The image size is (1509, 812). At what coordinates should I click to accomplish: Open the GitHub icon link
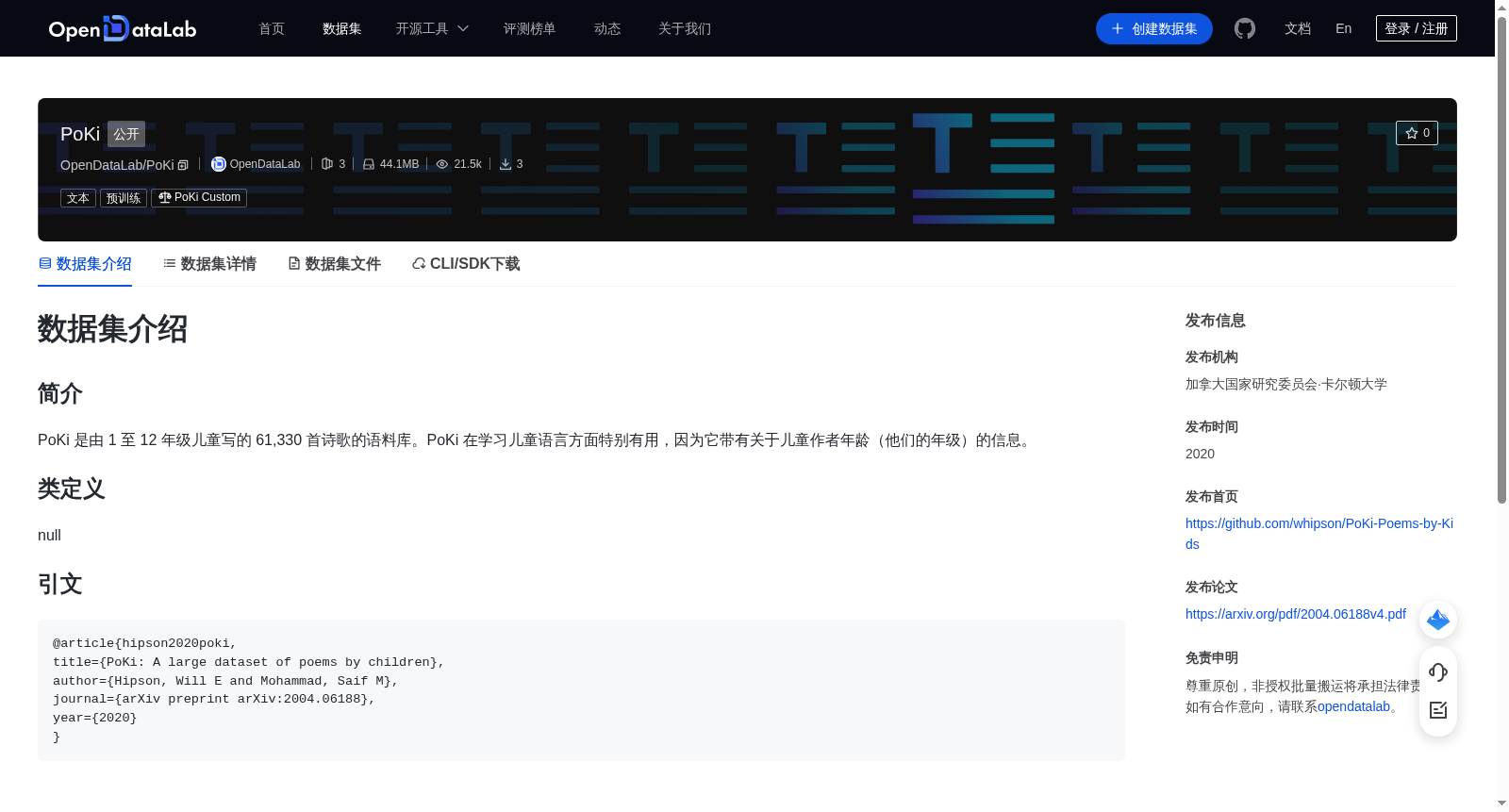[1245, 29]
